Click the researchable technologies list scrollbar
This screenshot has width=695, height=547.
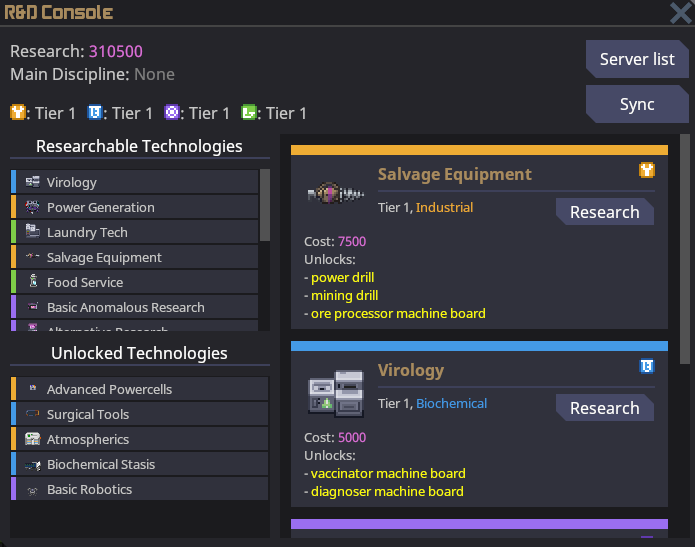pyautogui.click(x=265, y=205)
